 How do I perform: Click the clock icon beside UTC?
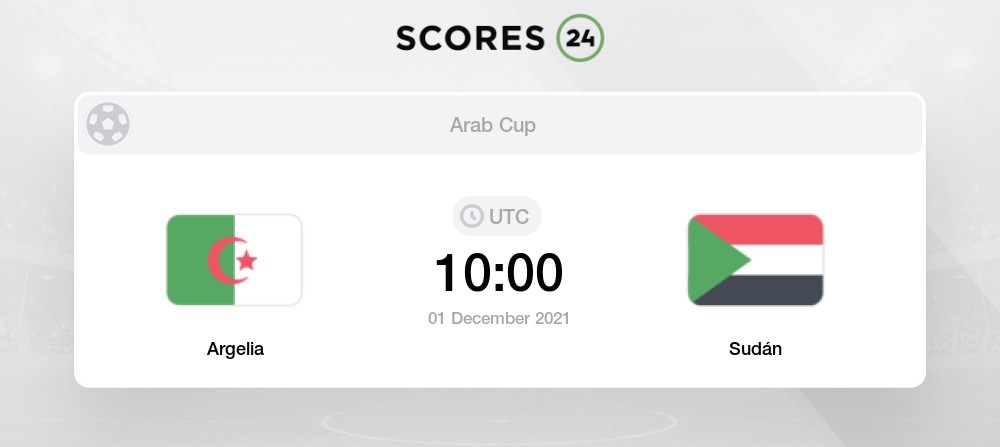470,215
